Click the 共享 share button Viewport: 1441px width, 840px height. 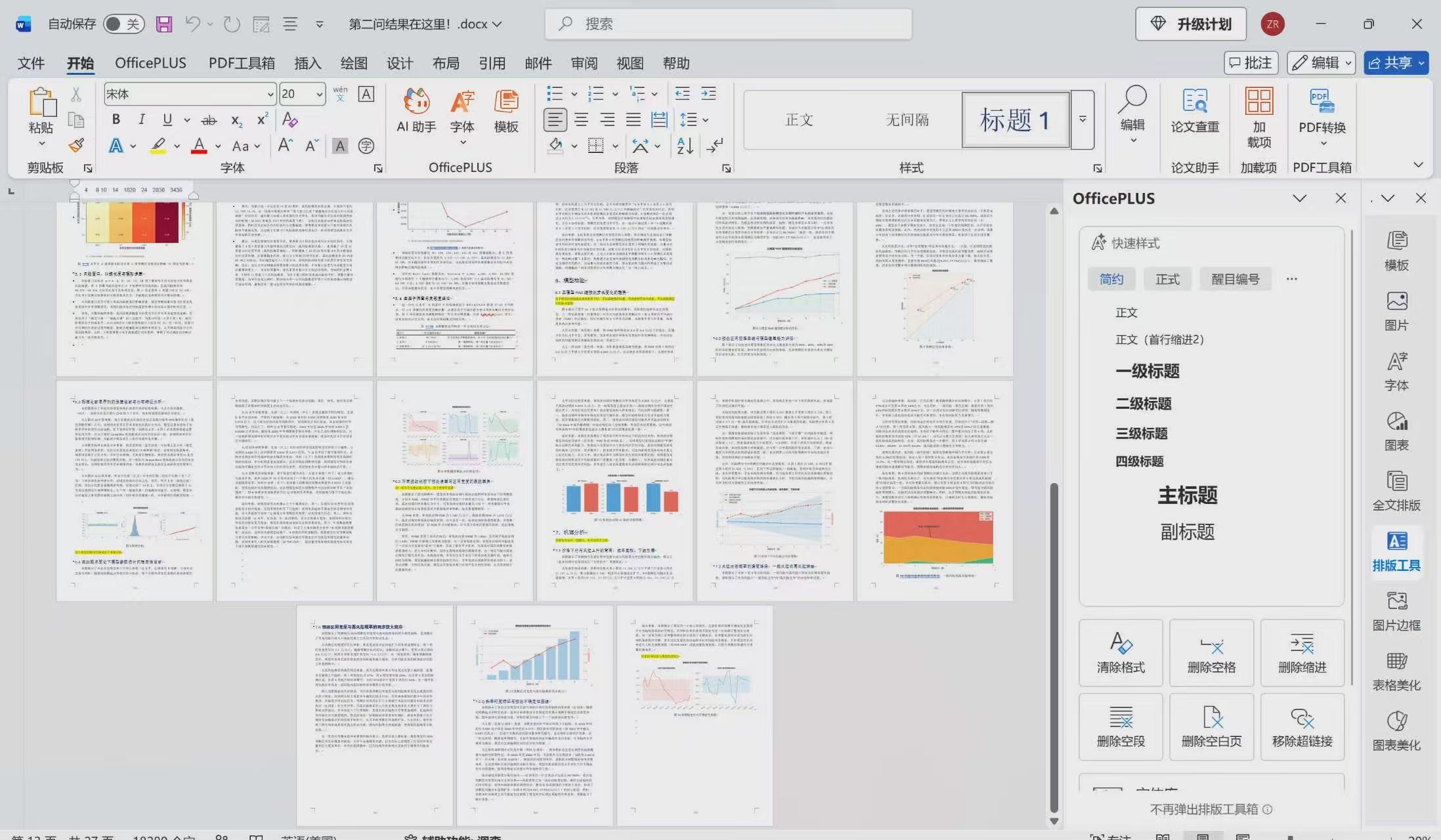click(x=1396, y=63)
